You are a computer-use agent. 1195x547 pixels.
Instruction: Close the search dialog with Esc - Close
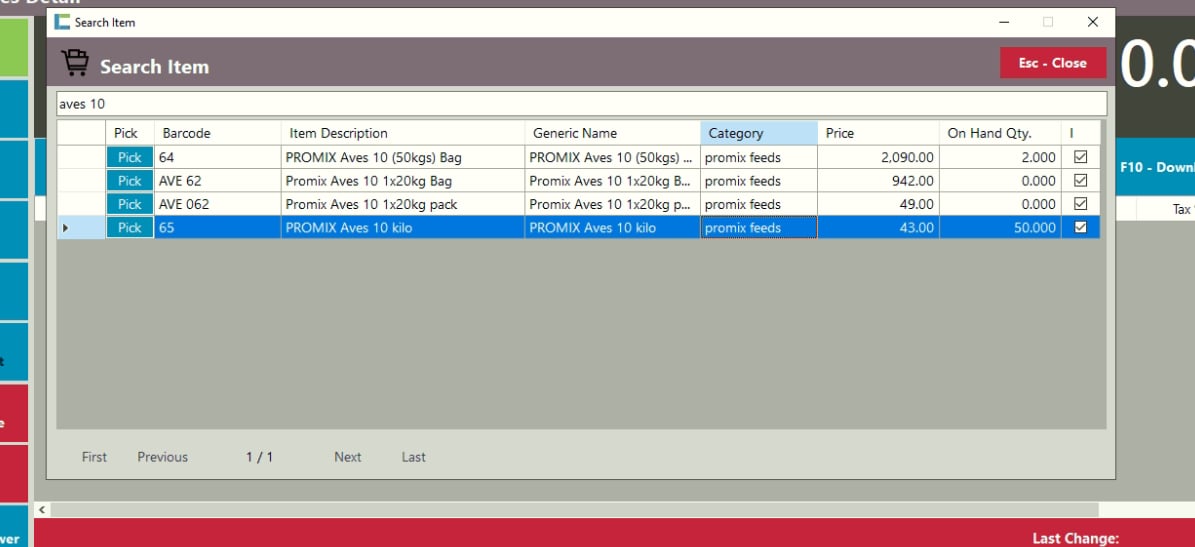[1052, 63]
